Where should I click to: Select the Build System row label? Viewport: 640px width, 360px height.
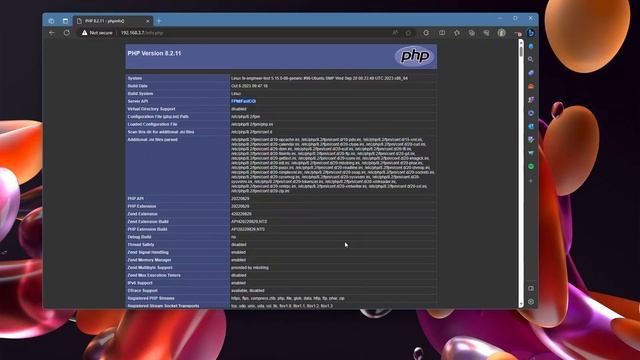click(140, 94)
